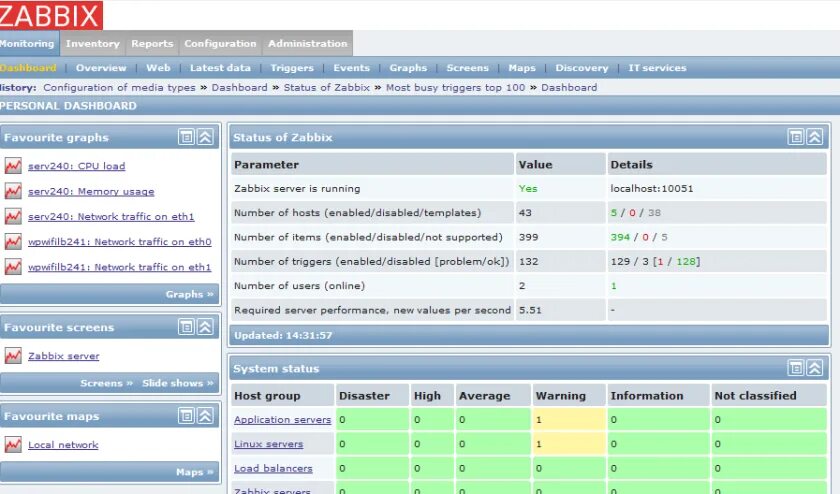840x494 pixels.
Task: Open serv240: Memory usage link
Action: tap(91, 191)
